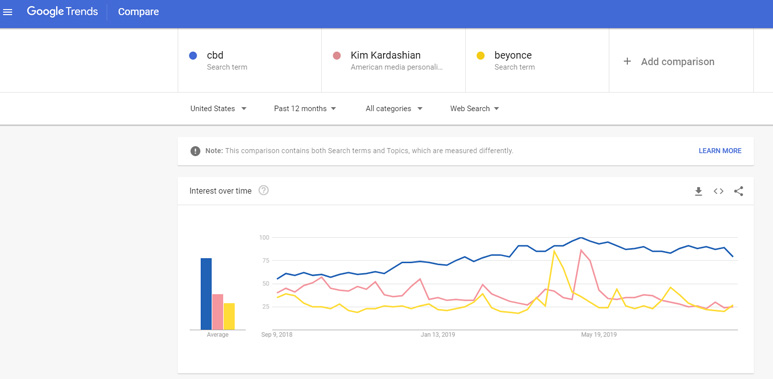This screenshot has height=379, width=773.
Task: Click the Average label under bars
Action: 217,335
